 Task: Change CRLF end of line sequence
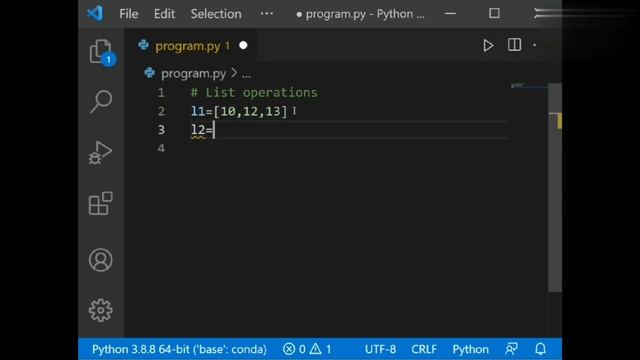pyautogui.click(x=424, y=349)
